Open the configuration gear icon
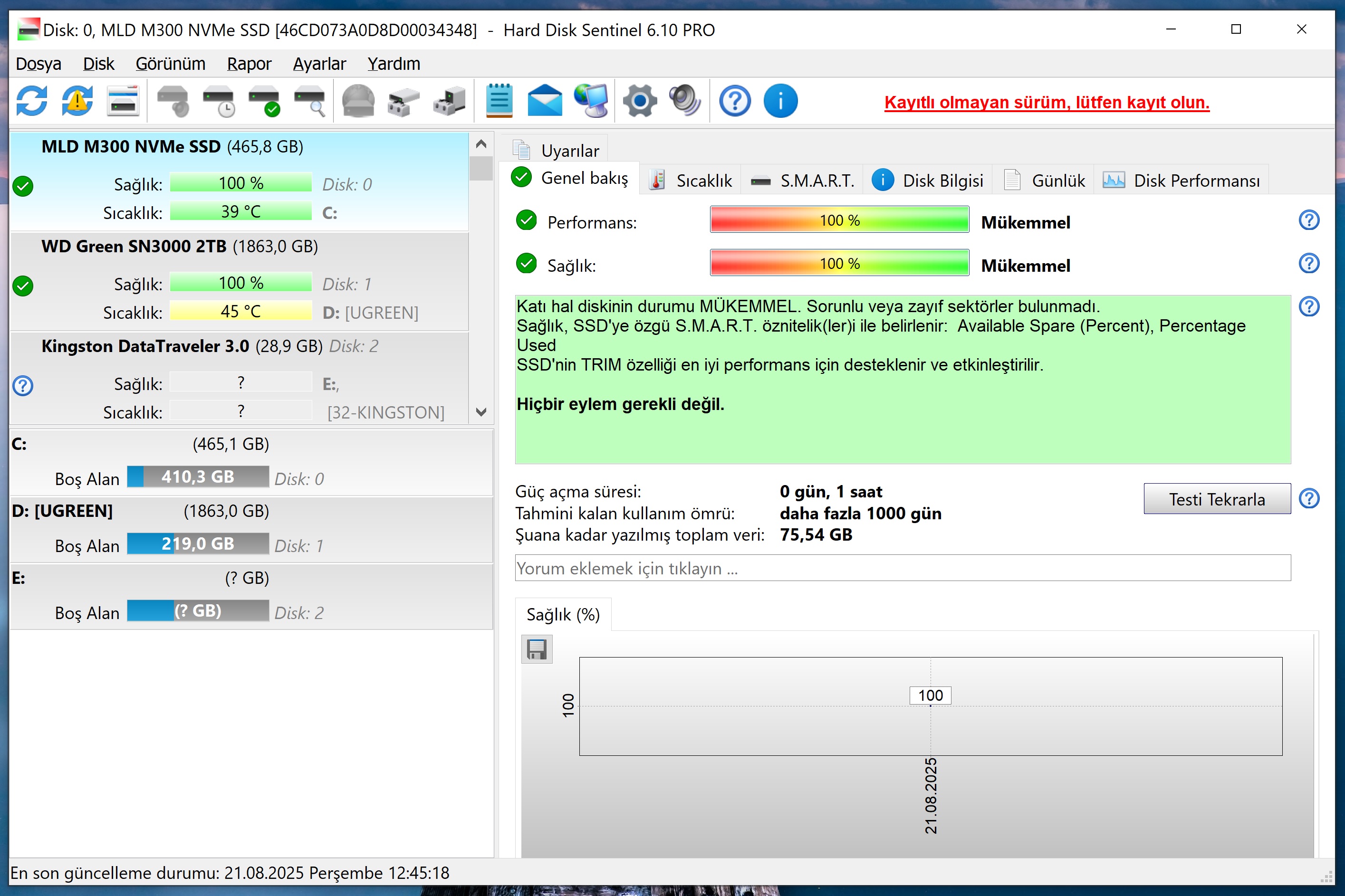Screen dimensions: 1345x896 (639, 101)
